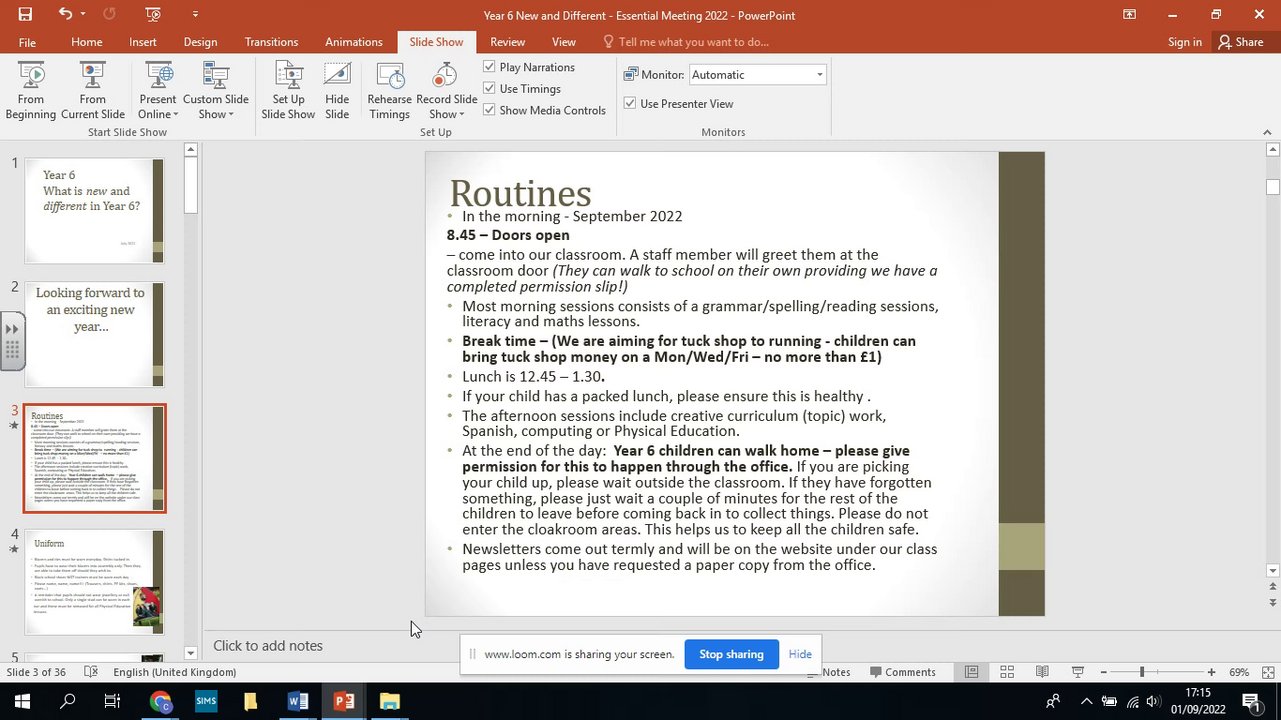1281x720 pixels.
Task: Switch to Normal view icon
Action: click(x=971, y=672)
